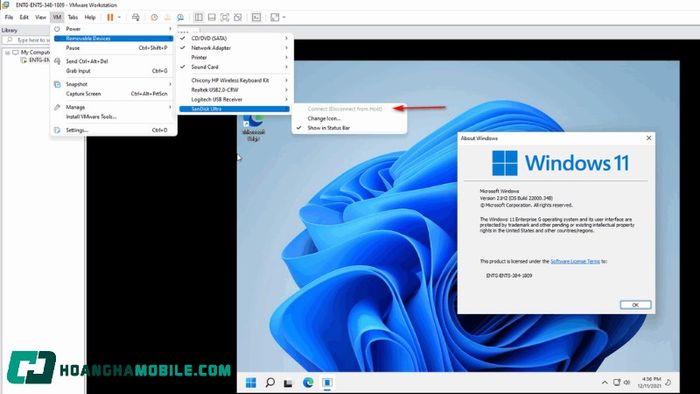The image size is (700, 394).
Task: Open the Tabs menu
Action: point(73,17)
